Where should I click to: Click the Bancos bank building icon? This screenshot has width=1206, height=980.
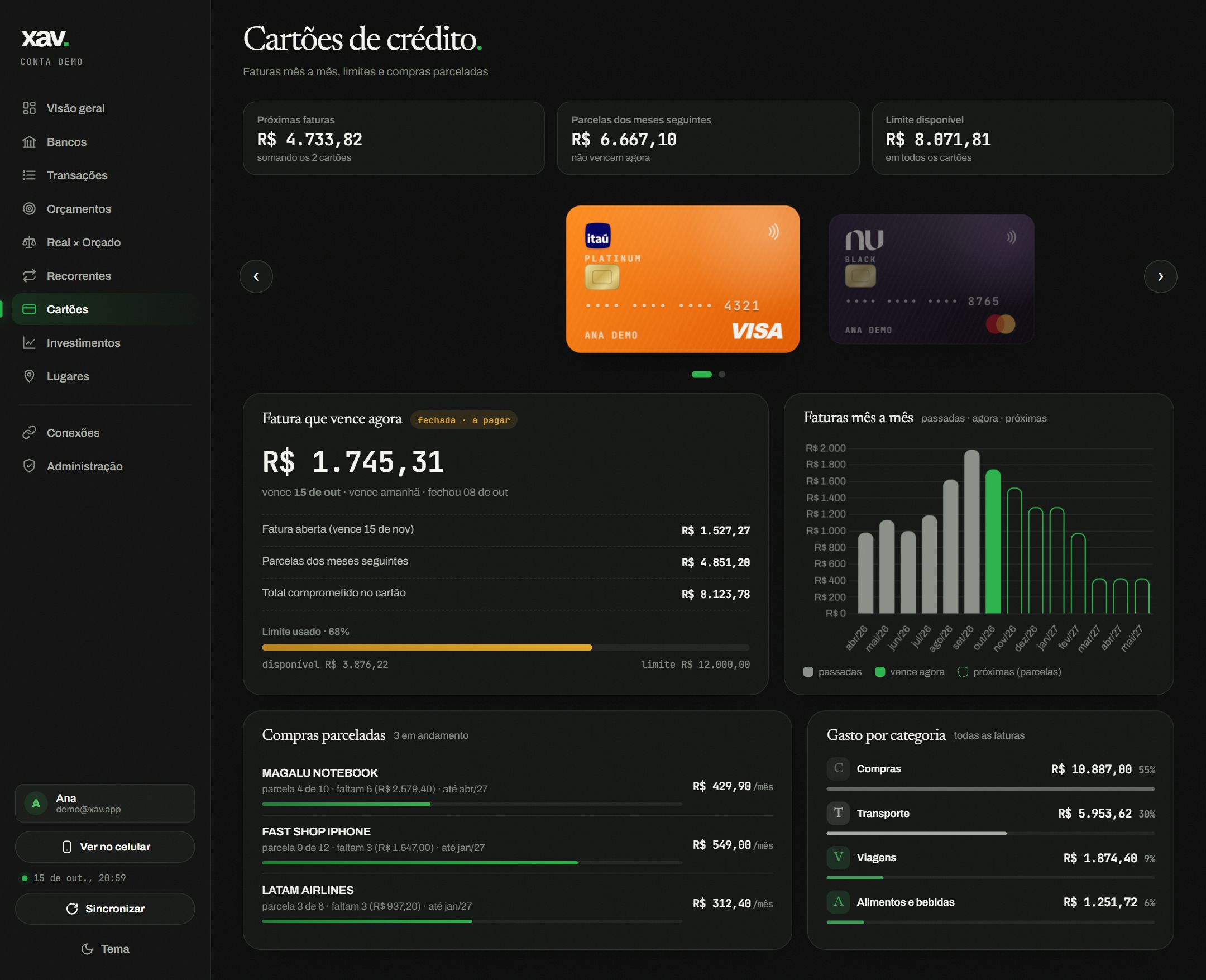(x=30, y=142)
